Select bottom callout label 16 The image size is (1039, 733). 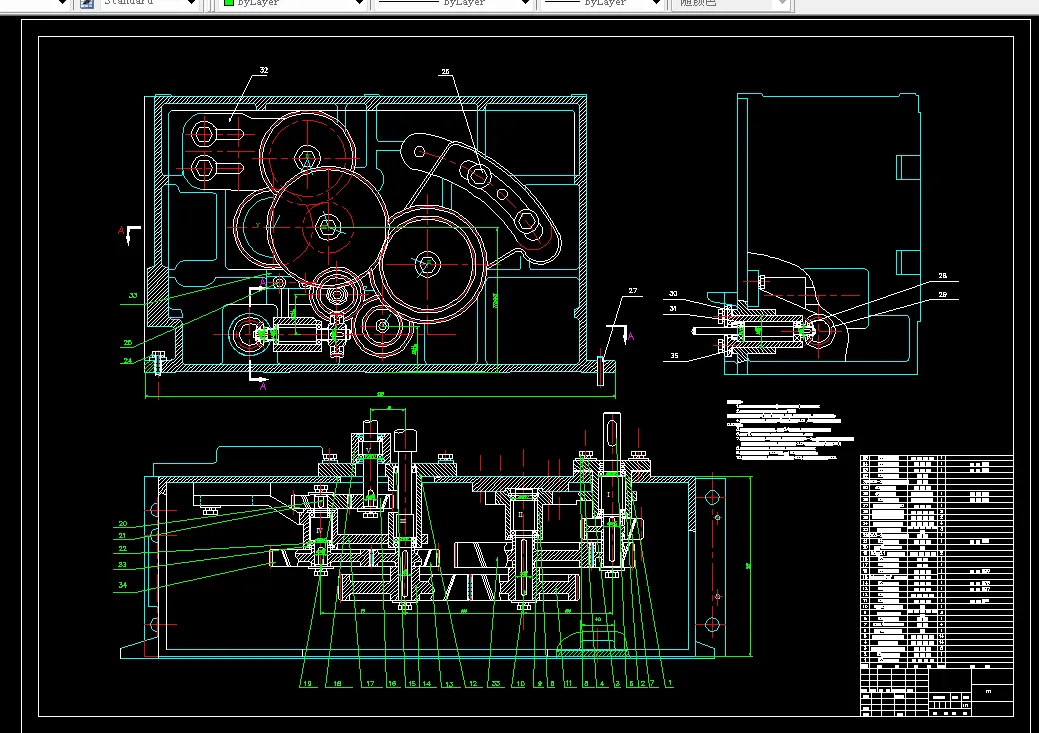point(392,684)
